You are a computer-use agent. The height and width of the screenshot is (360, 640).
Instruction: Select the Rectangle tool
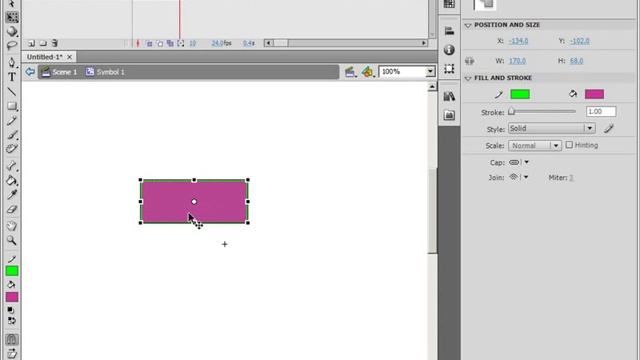(x=12, y=106)
